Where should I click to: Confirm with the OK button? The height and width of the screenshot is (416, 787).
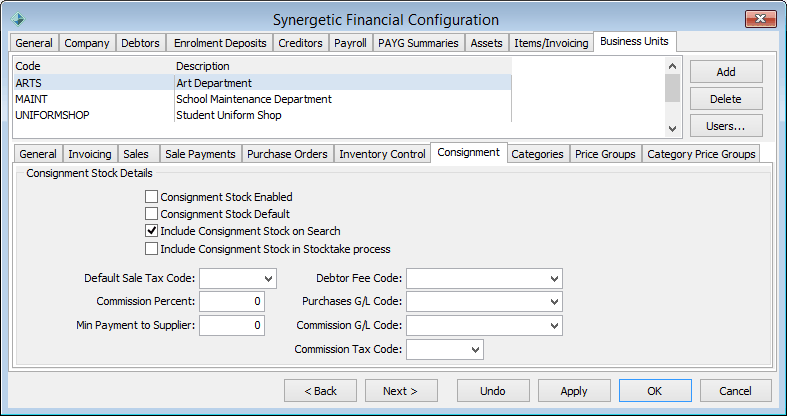(x=655, y=391)
